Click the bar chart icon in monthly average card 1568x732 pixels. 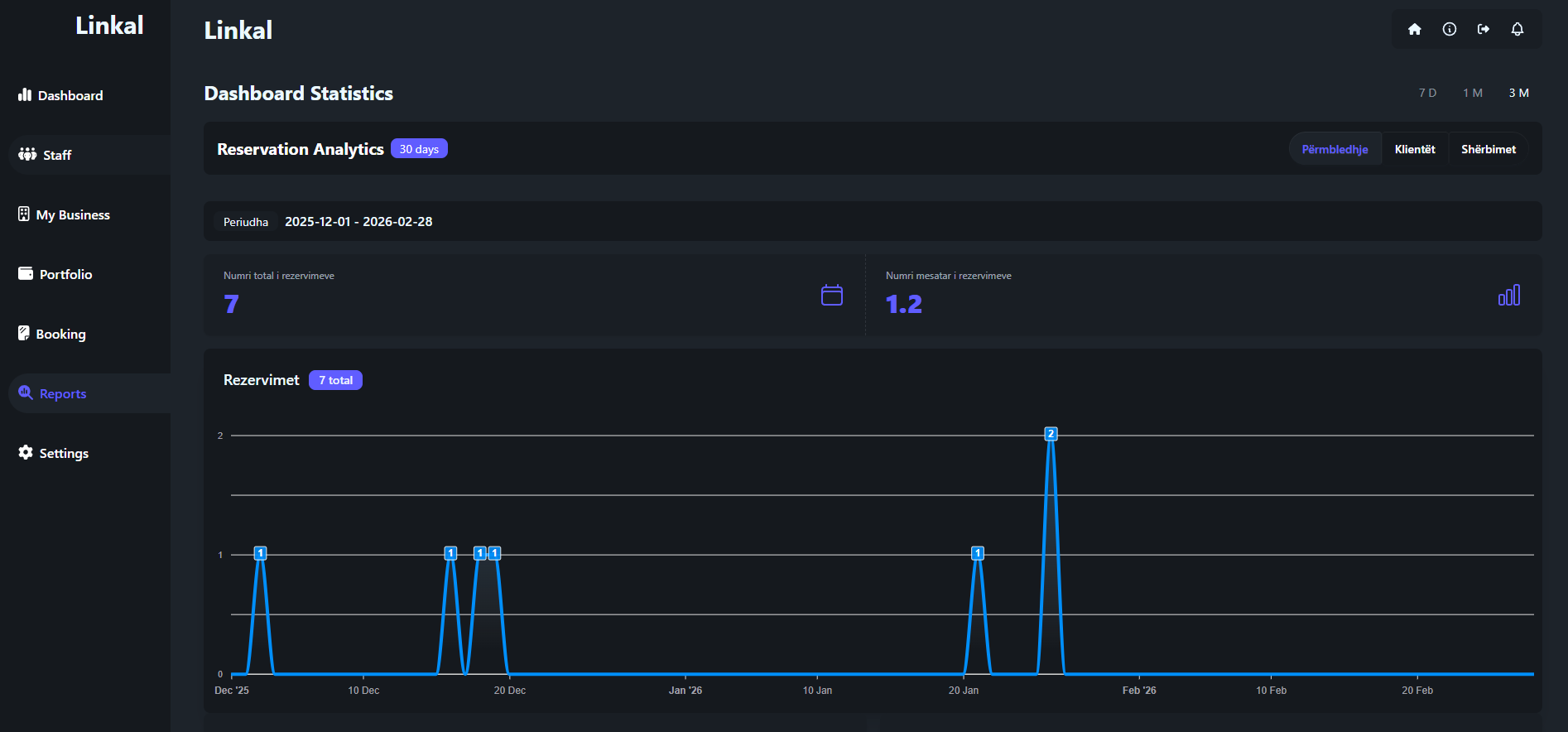click(x=1508, y=296)
